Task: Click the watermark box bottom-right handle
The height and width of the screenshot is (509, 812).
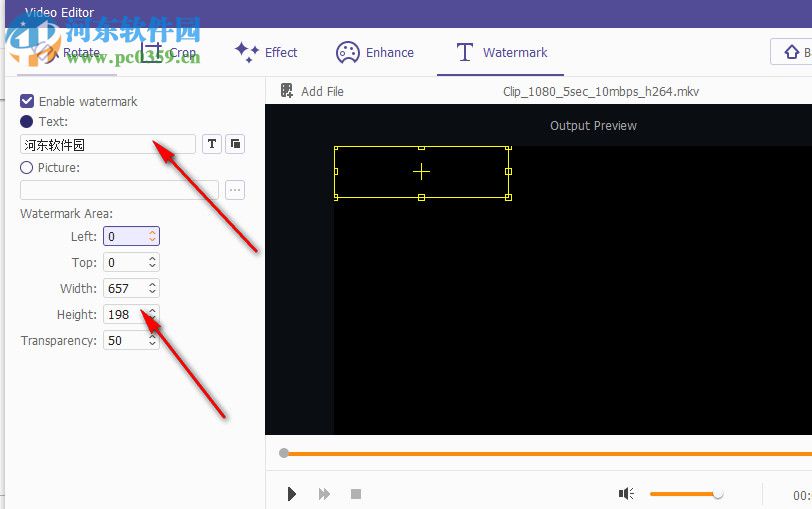Action: click(x=508, y=197)
